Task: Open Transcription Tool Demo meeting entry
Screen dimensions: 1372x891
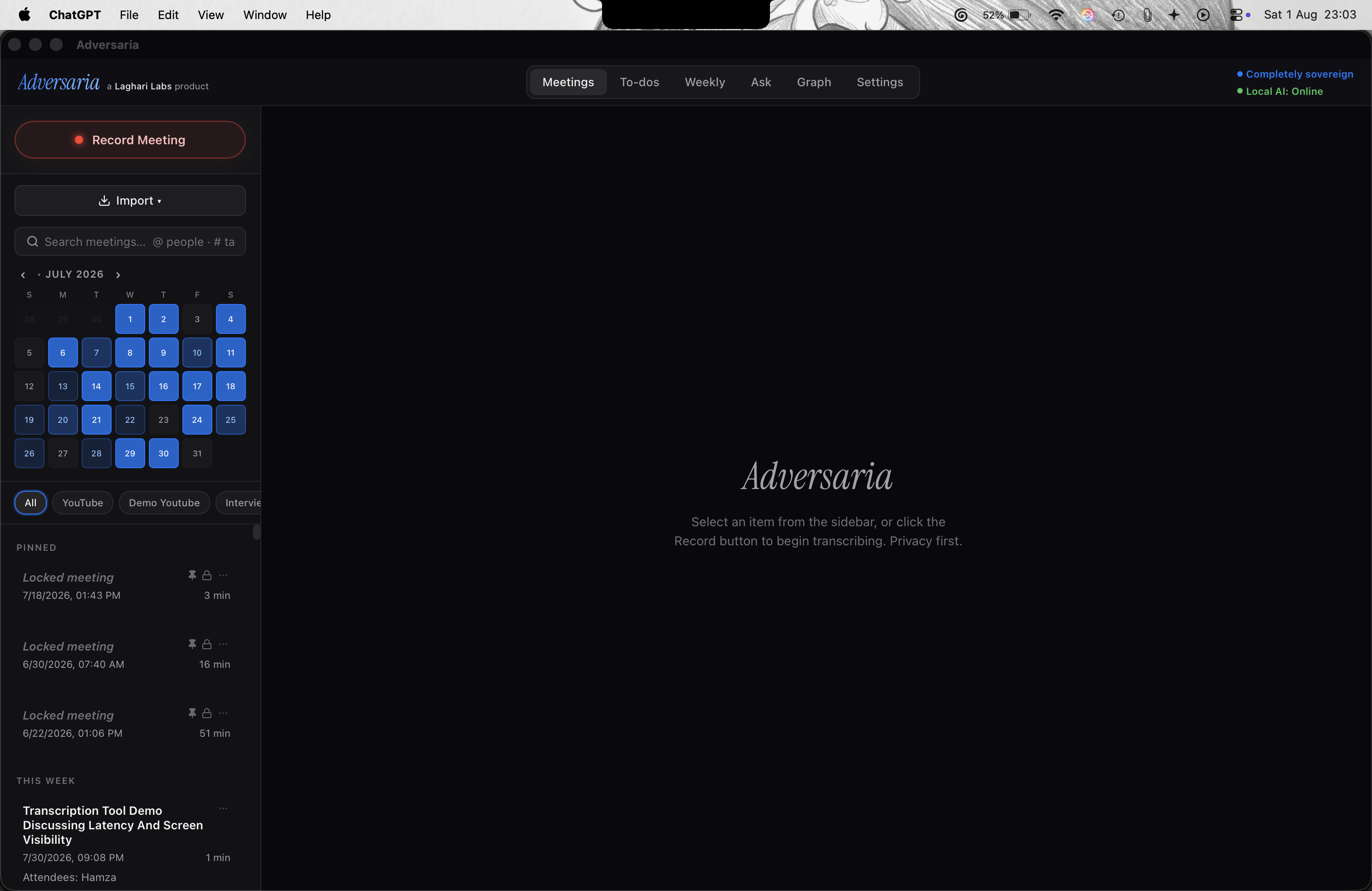Action: coord(126,843)
